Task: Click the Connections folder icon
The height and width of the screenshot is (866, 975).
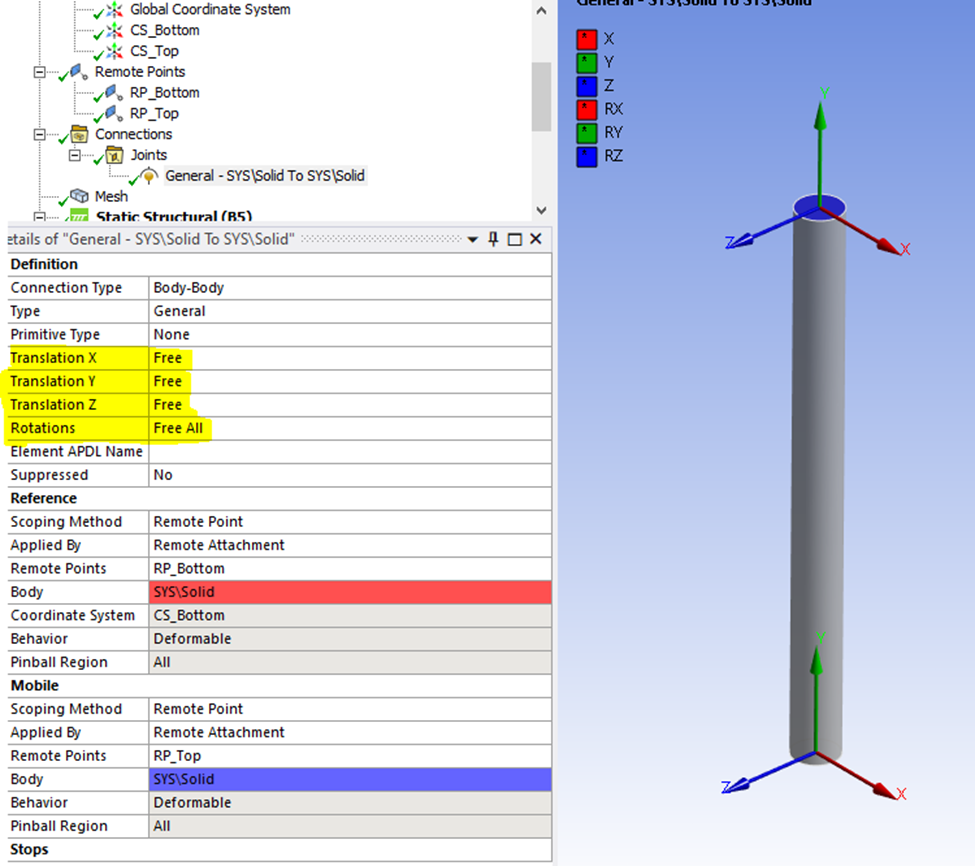Action: coord(80,133)
